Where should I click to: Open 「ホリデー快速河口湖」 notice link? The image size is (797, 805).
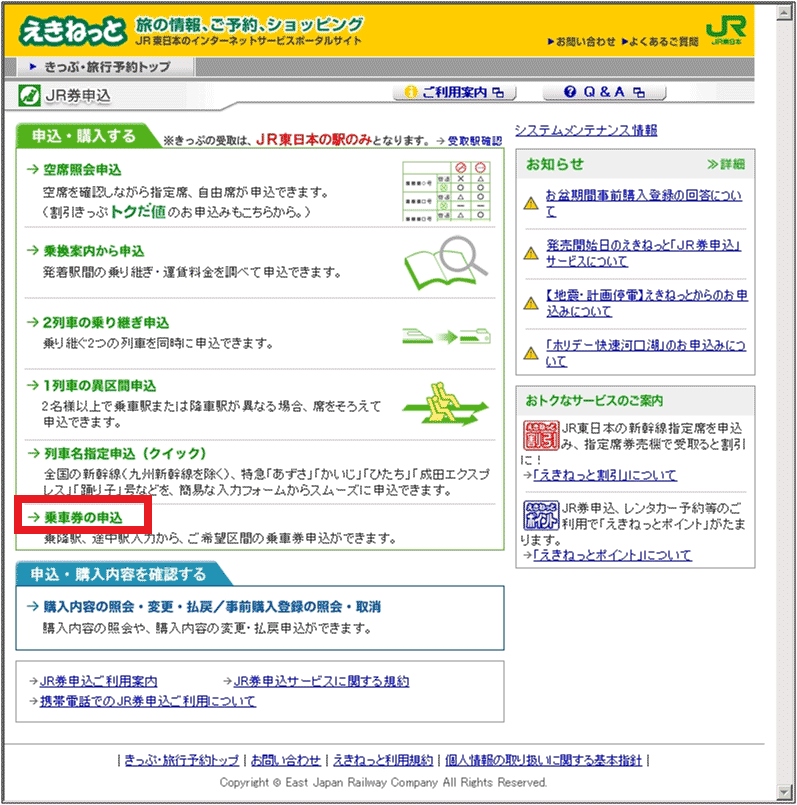coord(646,353)
